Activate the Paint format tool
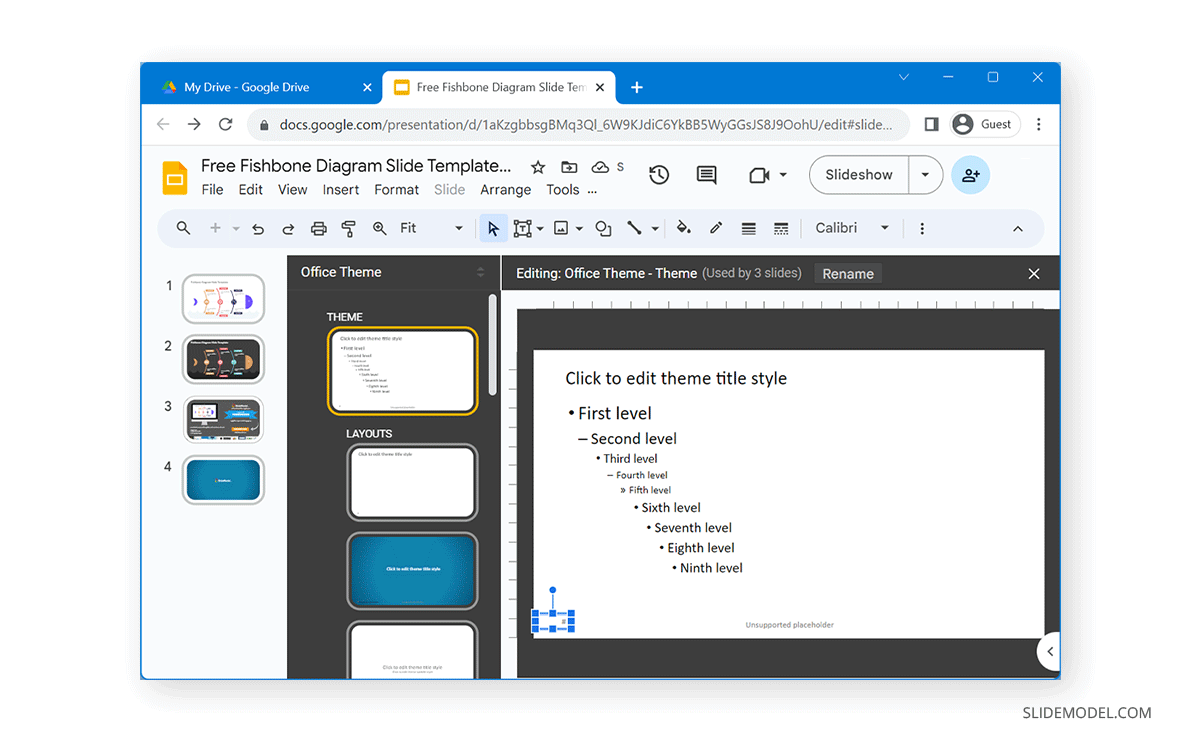The height and width of the screenshot is (743, 1200). pos(348,228)
